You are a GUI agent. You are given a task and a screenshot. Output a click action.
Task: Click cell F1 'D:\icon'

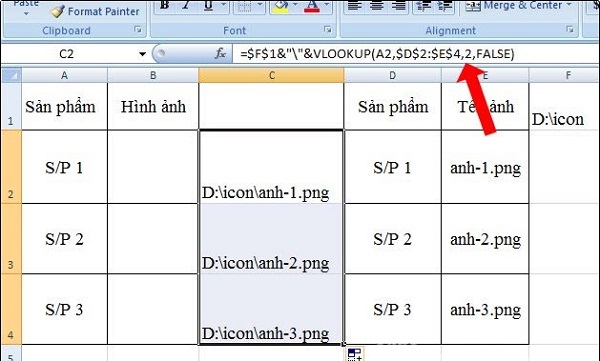click(x=565, y=106)
